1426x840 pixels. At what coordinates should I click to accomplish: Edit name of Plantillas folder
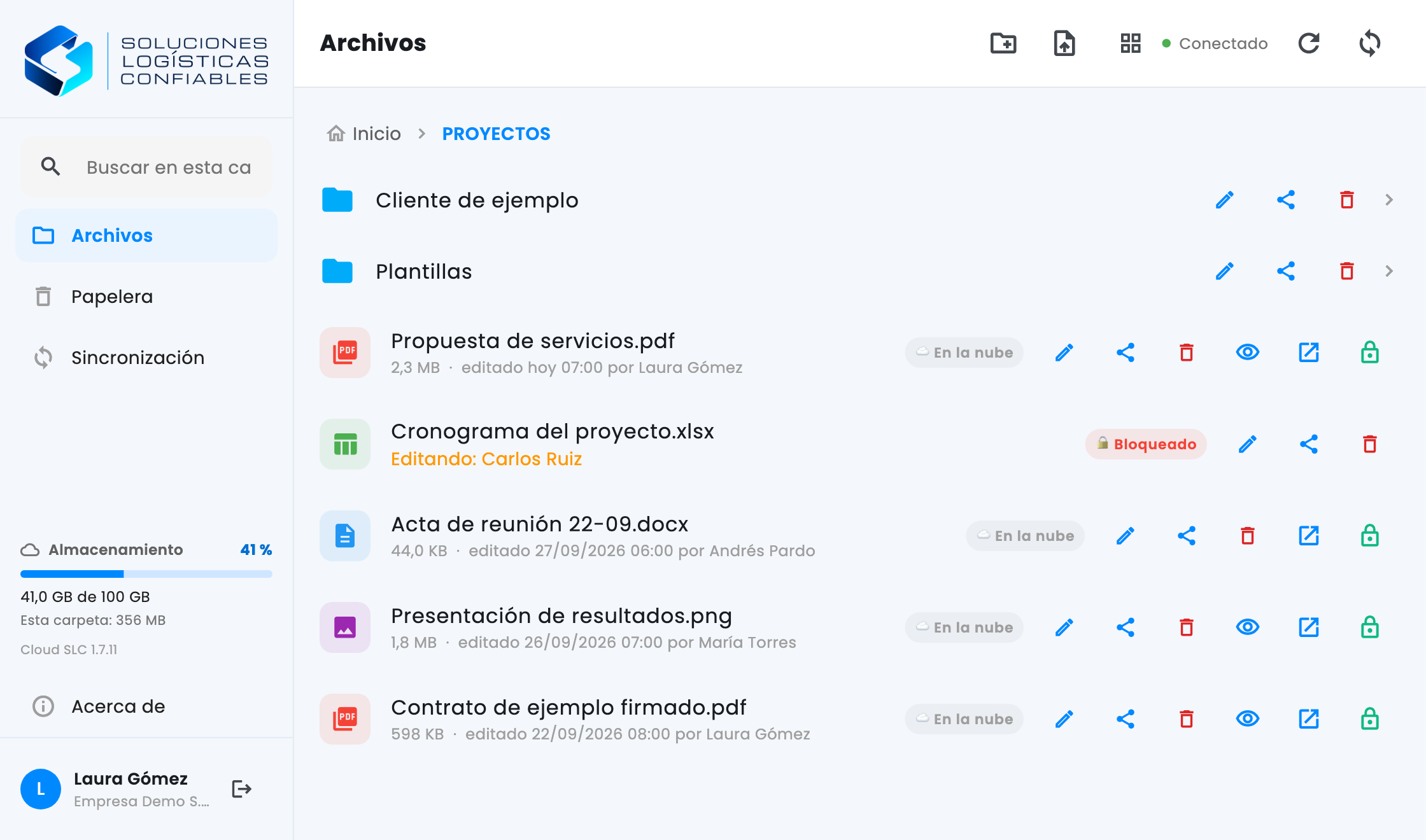click(1225, 271)
